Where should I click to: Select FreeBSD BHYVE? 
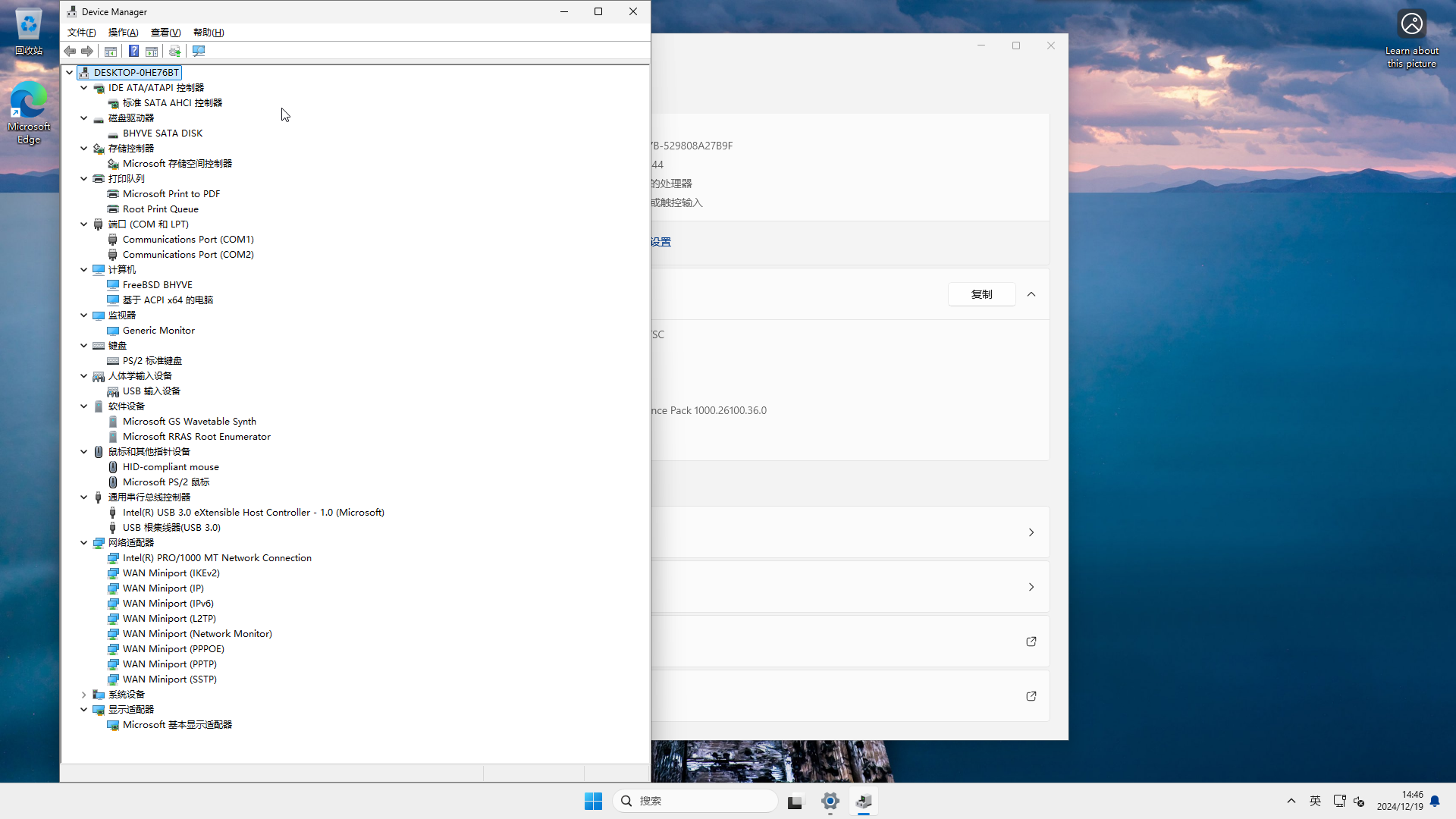click(158, 285)
